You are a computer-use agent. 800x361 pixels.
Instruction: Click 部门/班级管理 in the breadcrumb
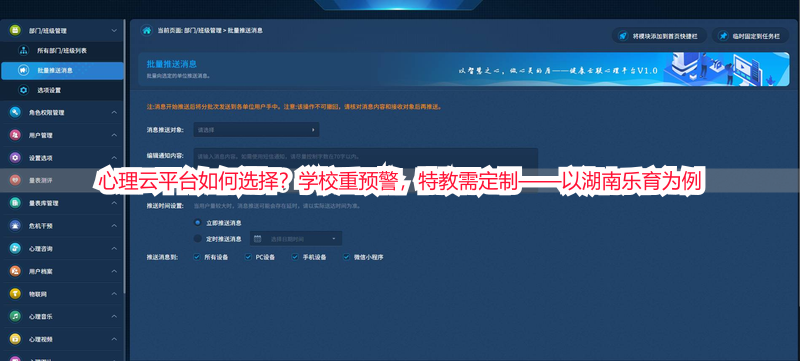click(203, 31)
